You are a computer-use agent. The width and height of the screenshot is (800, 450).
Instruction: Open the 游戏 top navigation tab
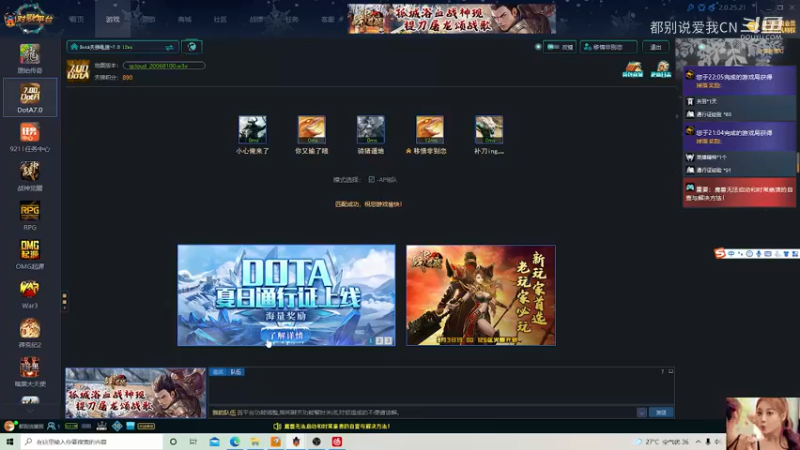click(x=113, y=19)
